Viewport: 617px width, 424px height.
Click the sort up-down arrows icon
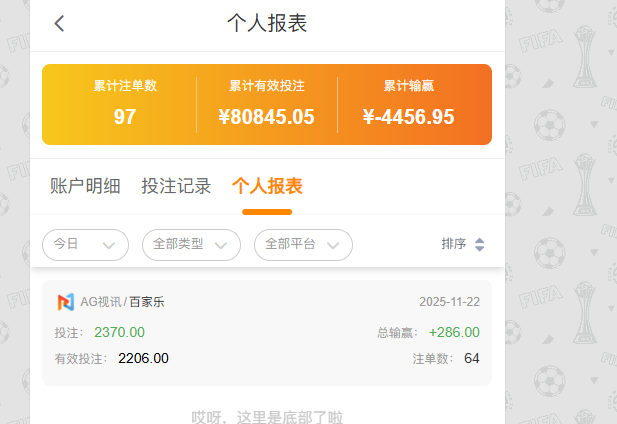point(479,244)
